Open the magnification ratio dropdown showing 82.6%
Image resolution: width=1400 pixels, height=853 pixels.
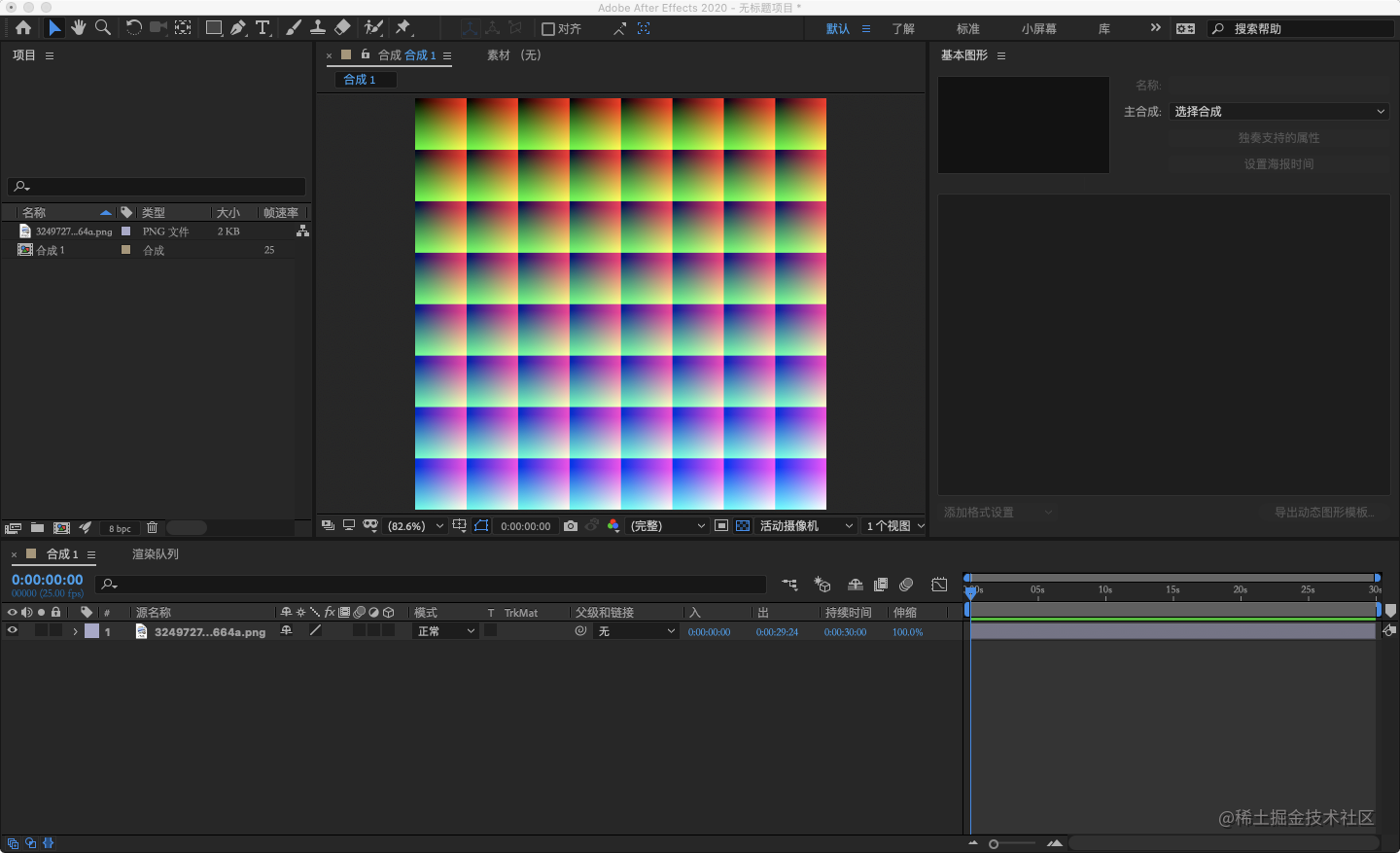tap(413, 525)
